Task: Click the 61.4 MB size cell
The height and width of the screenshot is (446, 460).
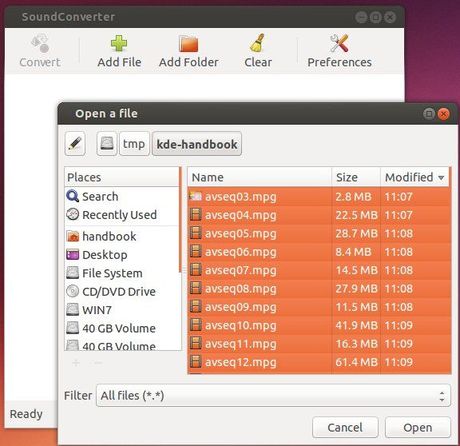Action: click(x=356, y=362)
